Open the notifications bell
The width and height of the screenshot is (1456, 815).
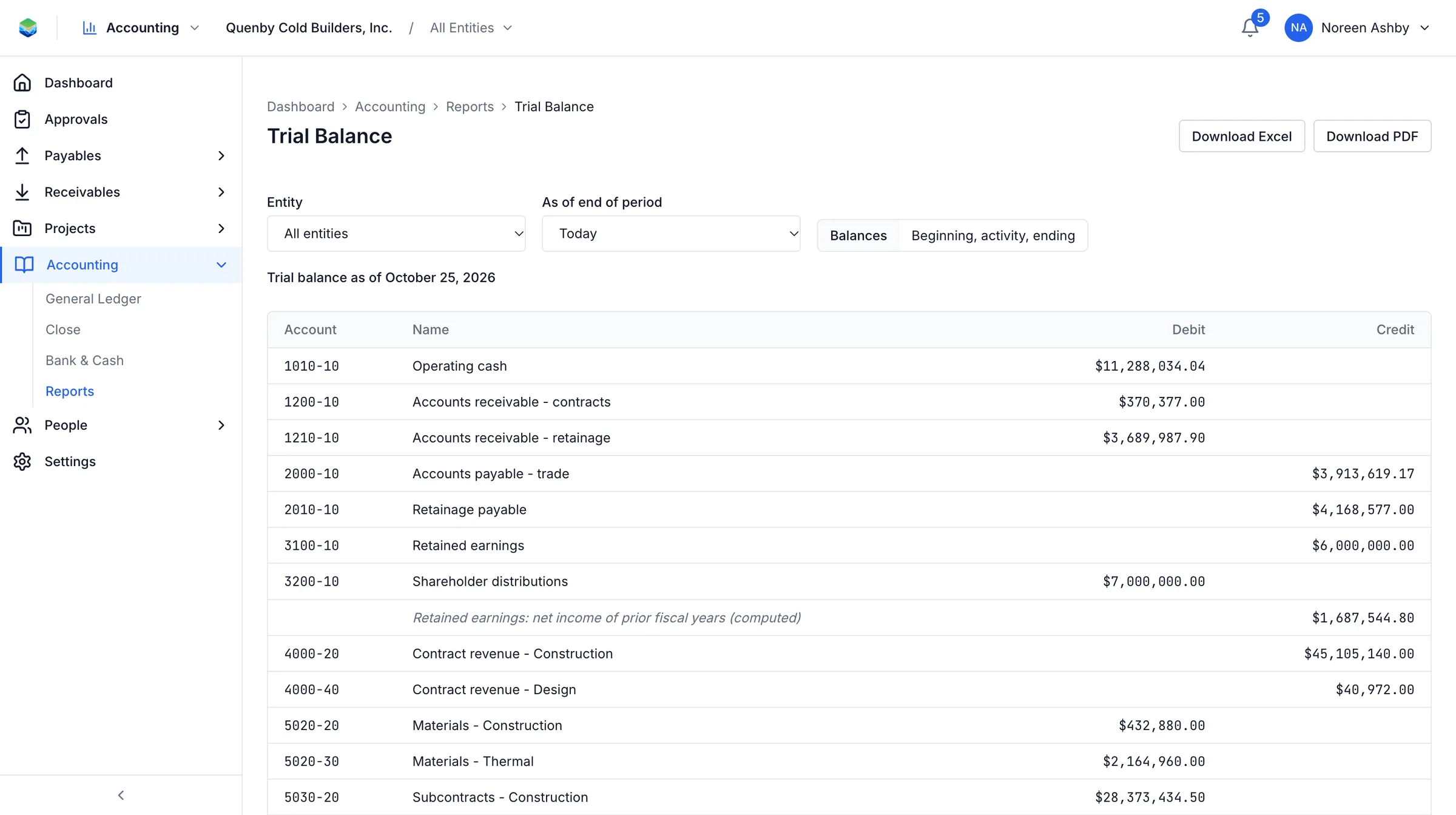1250,28
